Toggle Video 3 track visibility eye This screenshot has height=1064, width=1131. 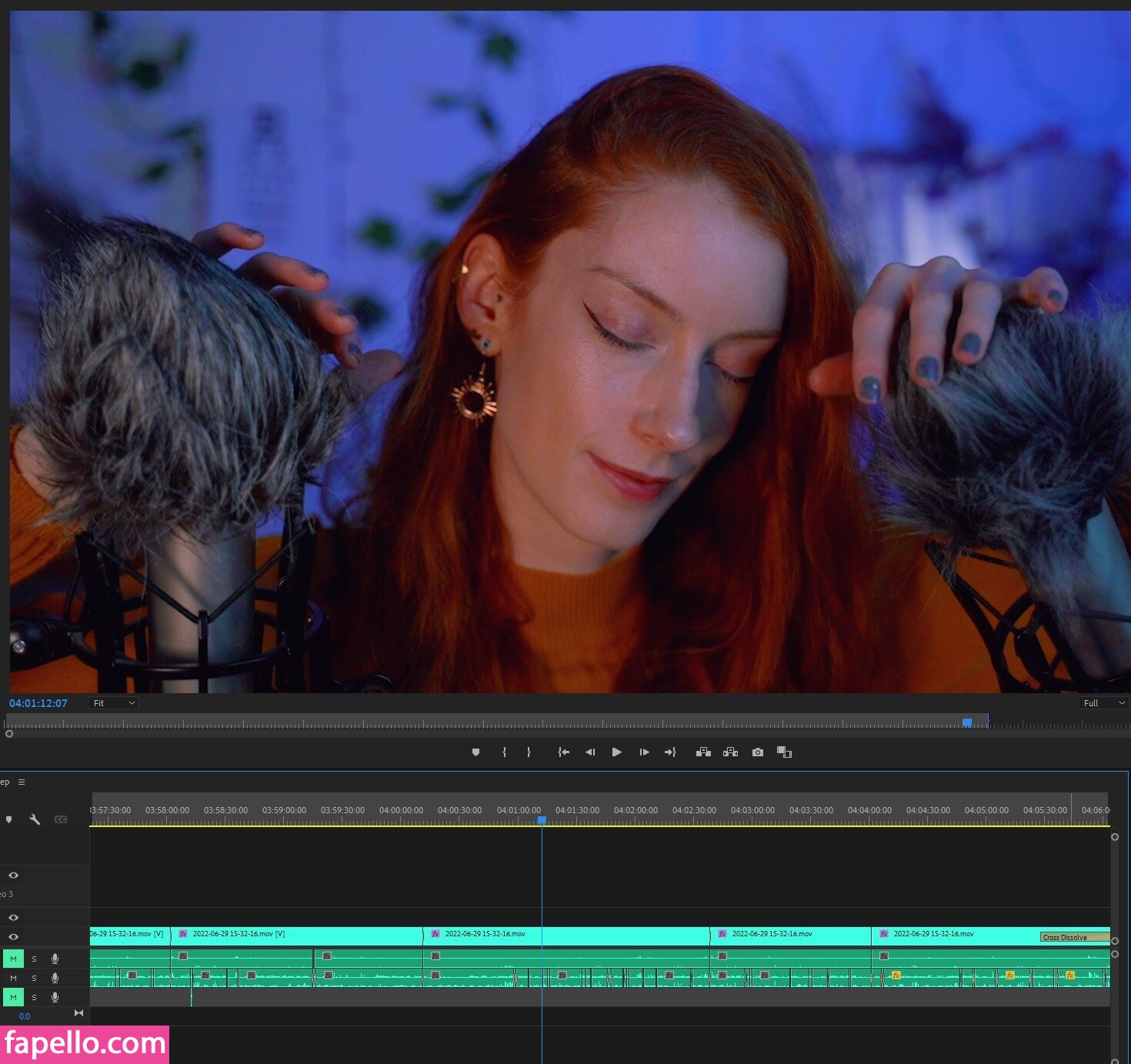13,875
